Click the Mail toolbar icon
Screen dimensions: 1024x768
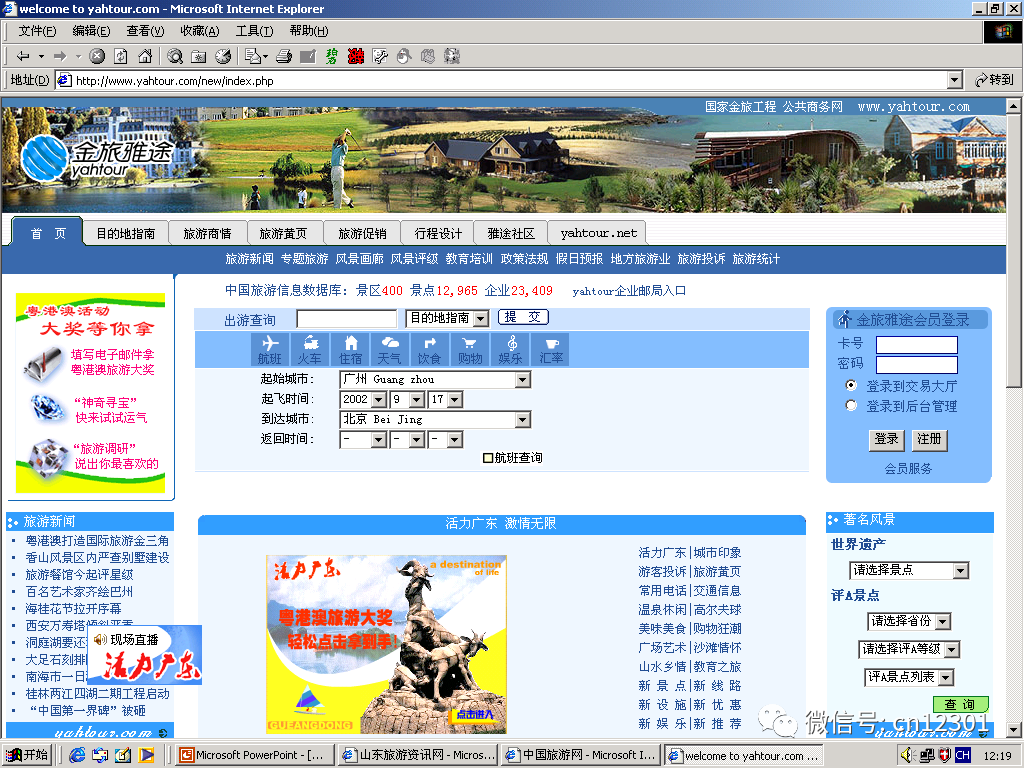(x=253, y=56)
